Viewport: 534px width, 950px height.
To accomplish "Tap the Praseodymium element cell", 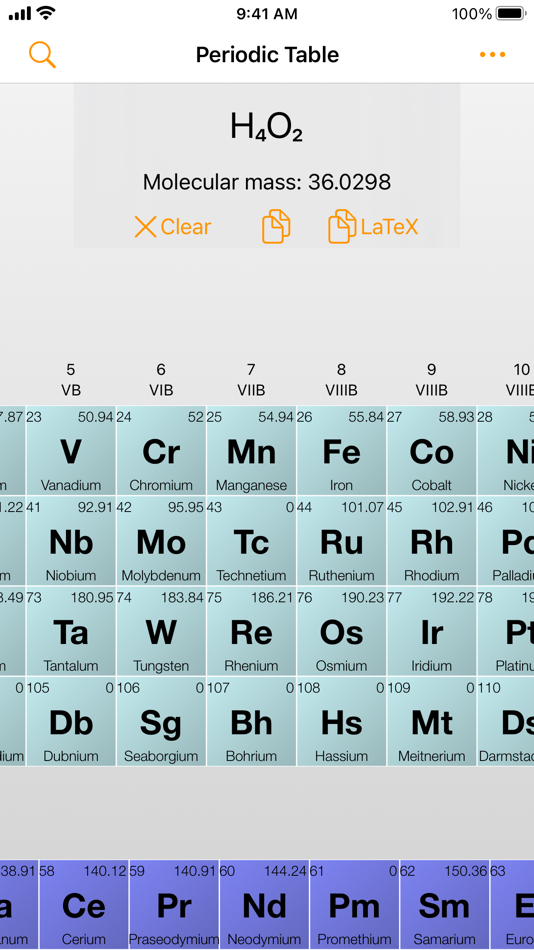I will coord(174,905).
